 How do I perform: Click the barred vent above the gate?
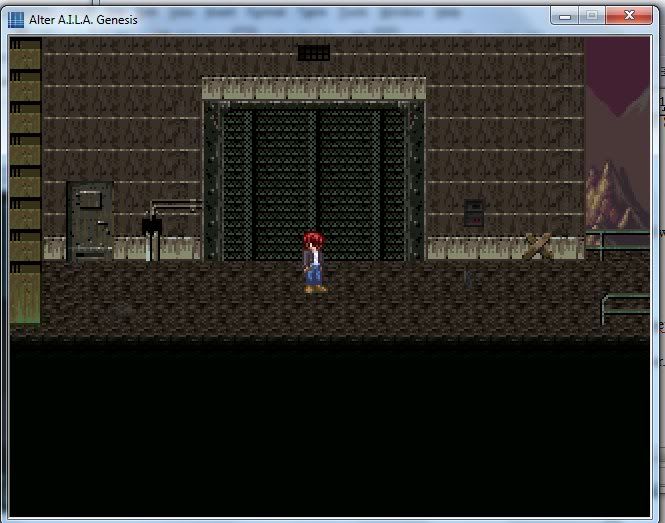(314, 53)
